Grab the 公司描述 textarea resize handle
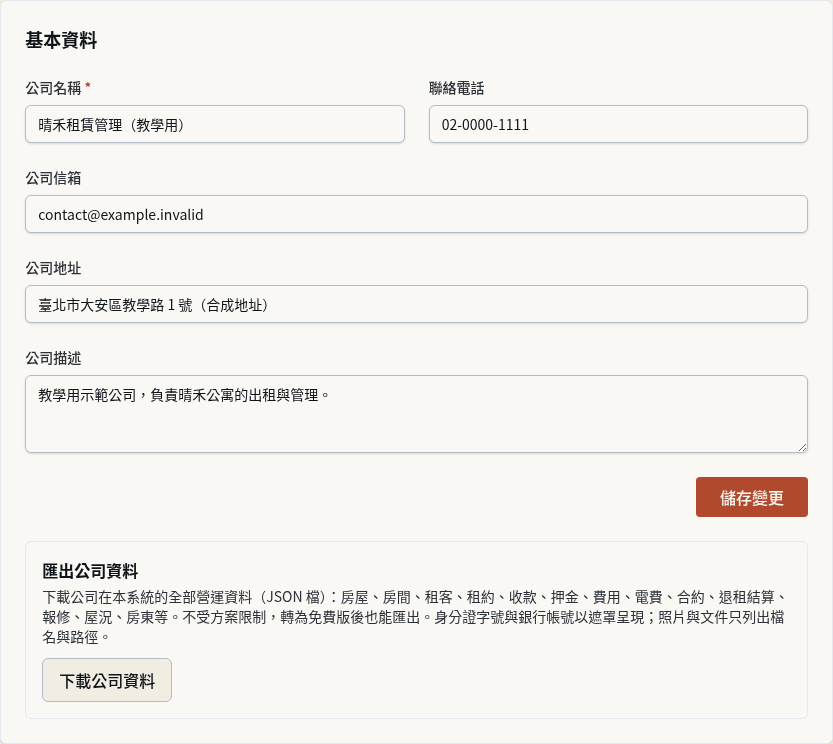This screenshot has width=833, height=744. 803,447
